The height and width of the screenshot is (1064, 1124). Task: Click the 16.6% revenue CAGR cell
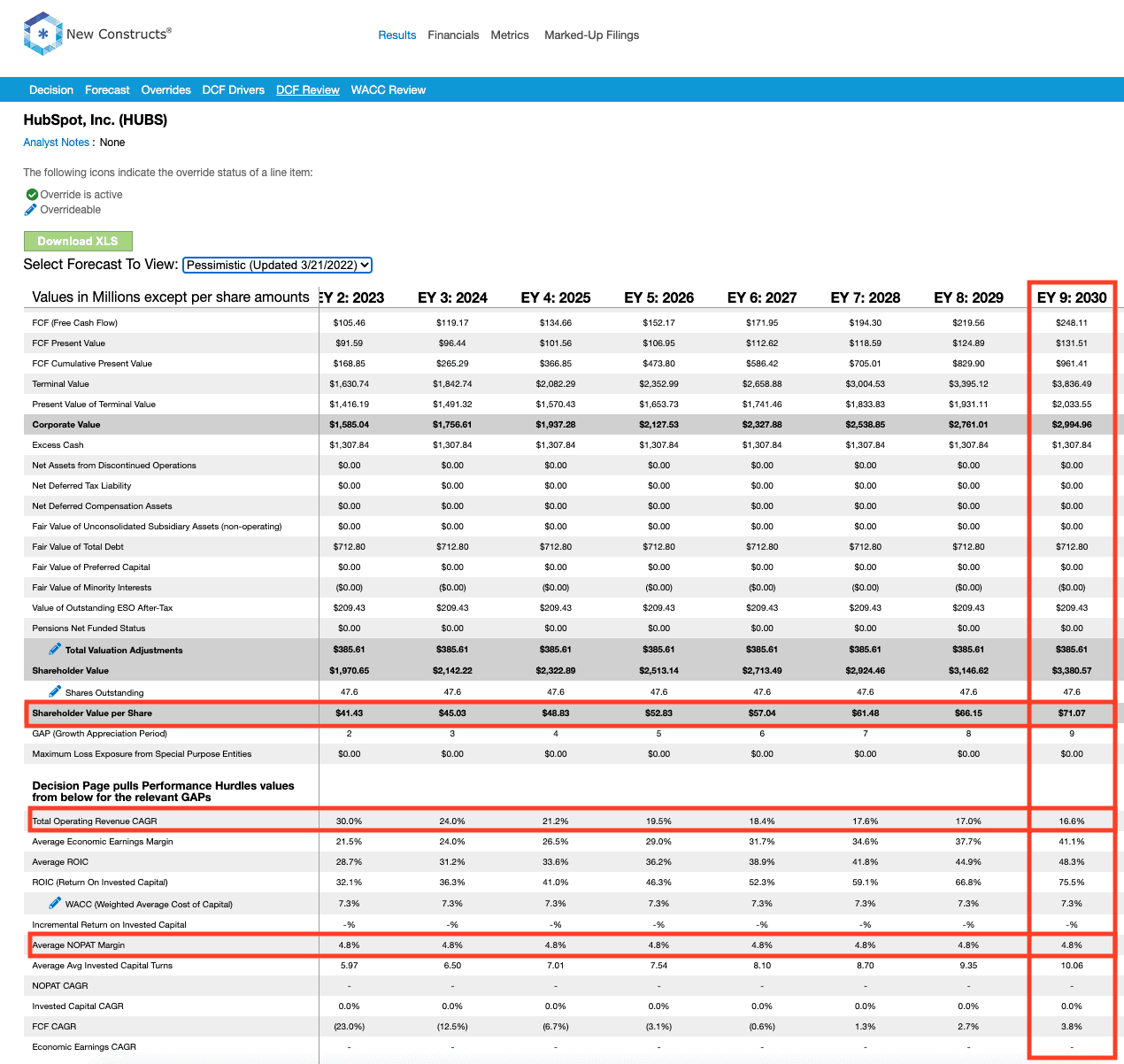(x=1072, y=821)
